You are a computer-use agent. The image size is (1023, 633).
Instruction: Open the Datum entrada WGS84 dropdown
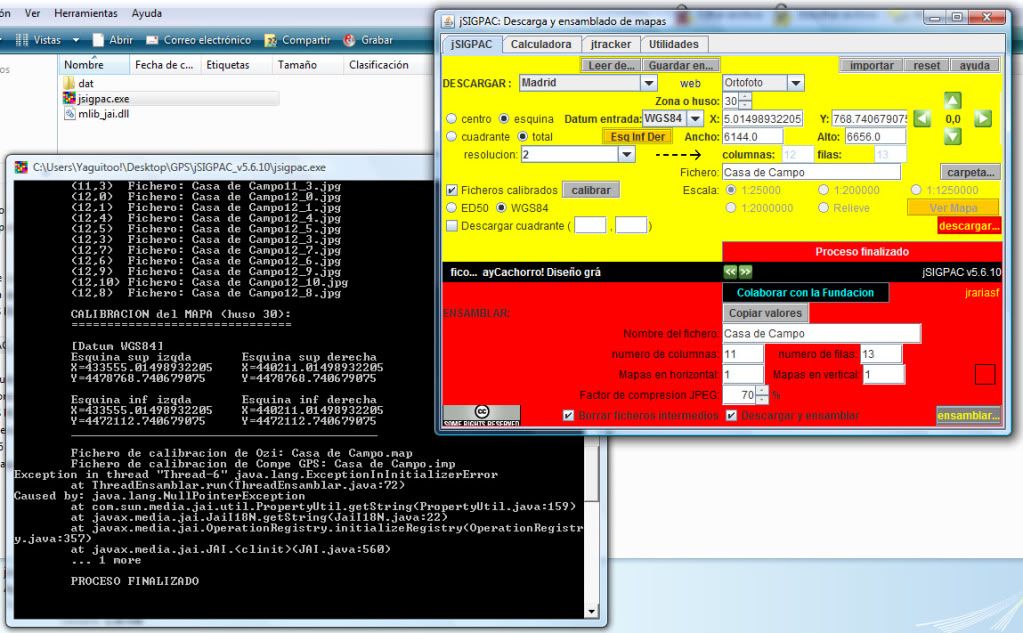[x=695, y=119]
